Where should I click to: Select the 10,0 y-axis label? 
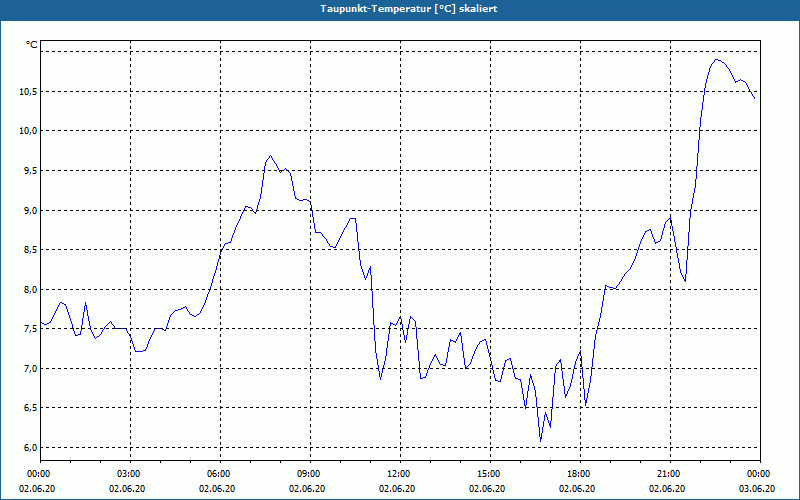coord(29,131)
